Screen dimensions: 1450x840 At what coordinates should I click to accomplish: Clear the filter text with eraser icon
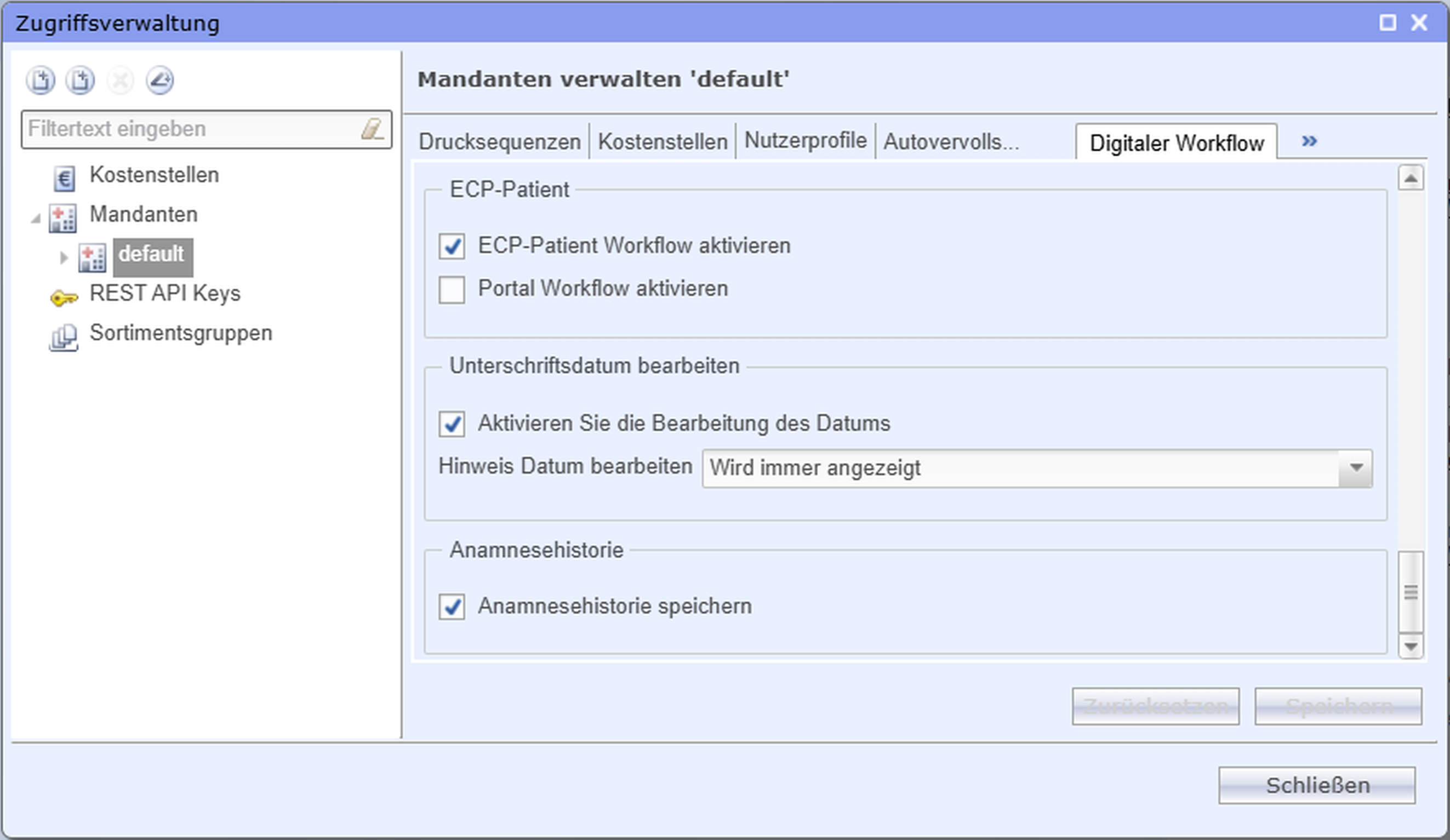pyautogui.click(x=372, y=129)
